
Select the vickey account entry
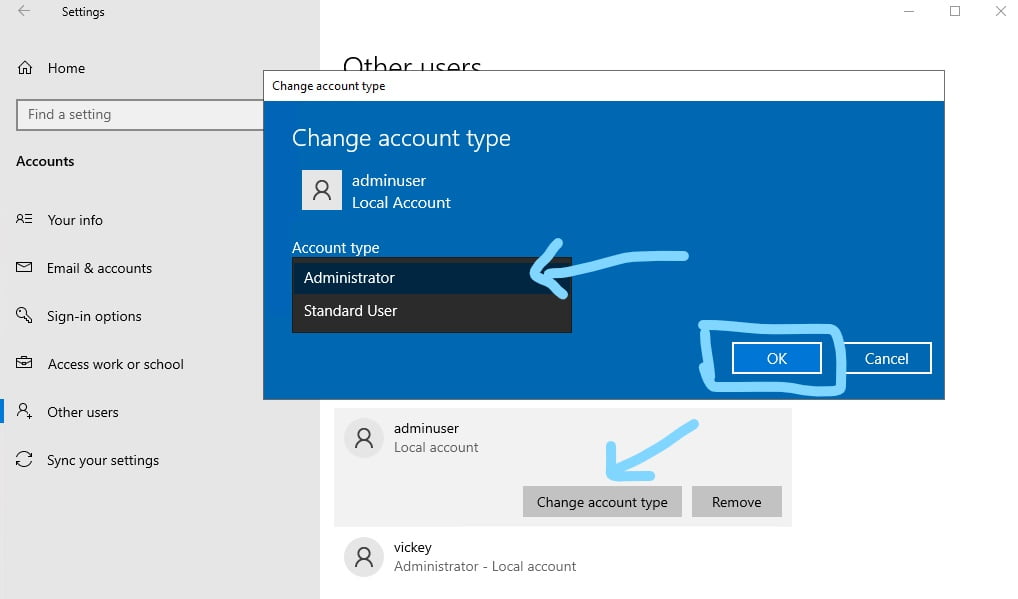click(562, 557)
